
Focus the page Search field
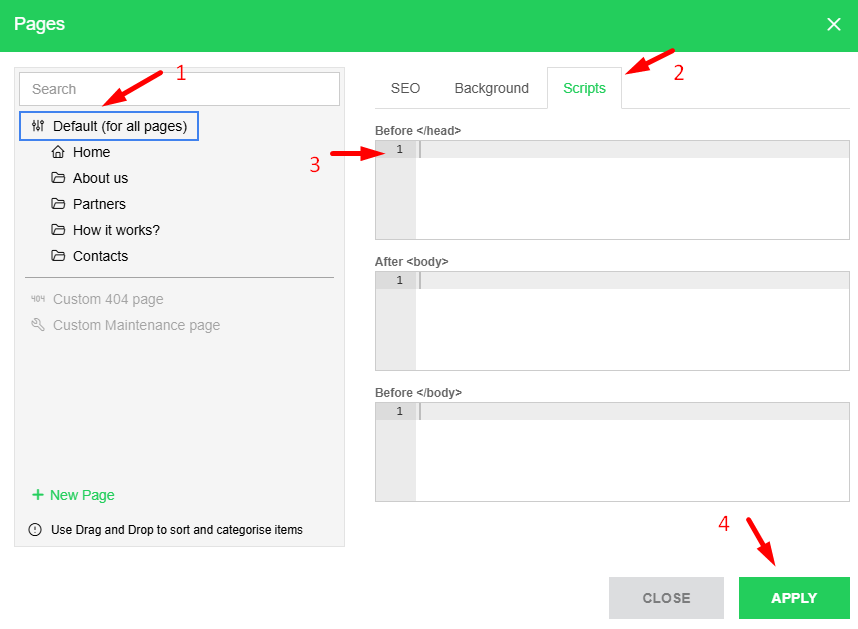(x=179, y=89)
